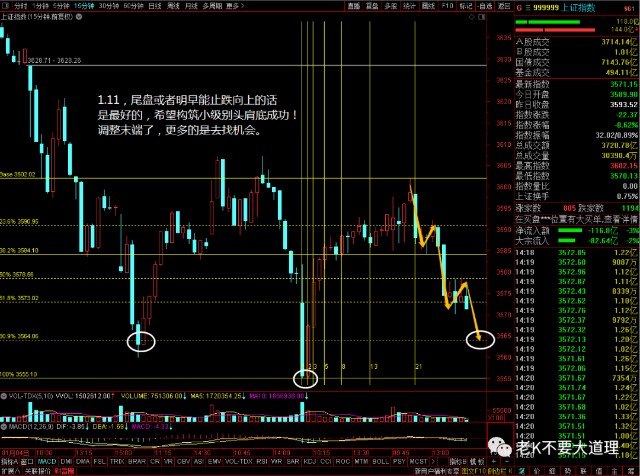The width and height of the screenshot is (640, 476).
Task: Switch chart to 周线 weekly
Action: [173, 6]
